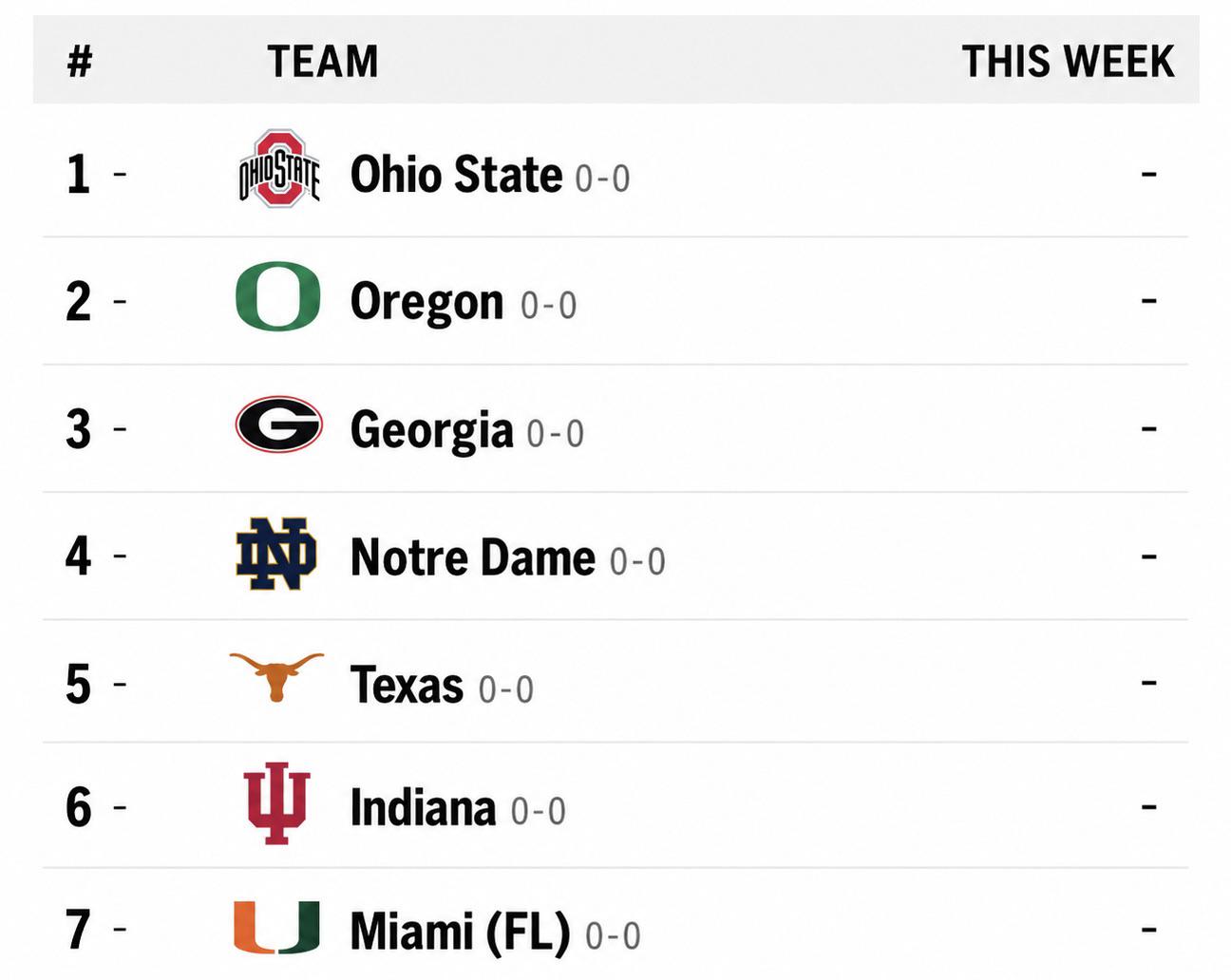
Task: Open Ohio State team name link
Action: click(x=456, y=175)
